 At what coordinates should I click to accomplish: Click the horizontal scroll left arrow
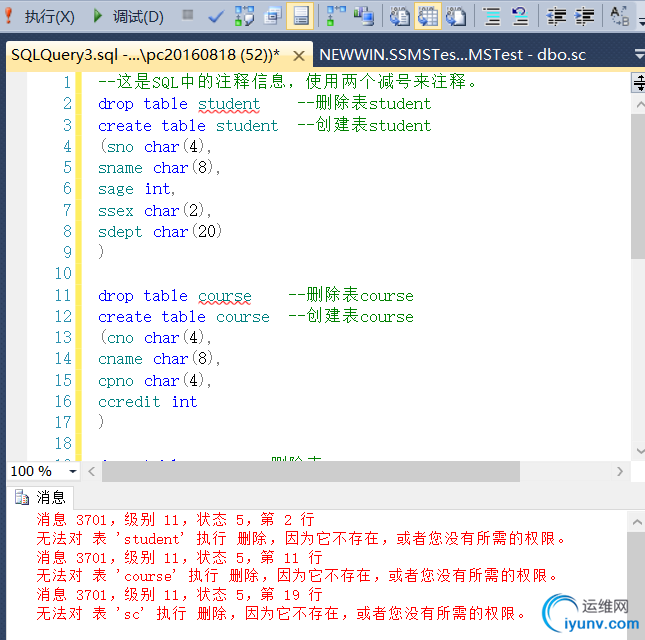tap(91, 471)
